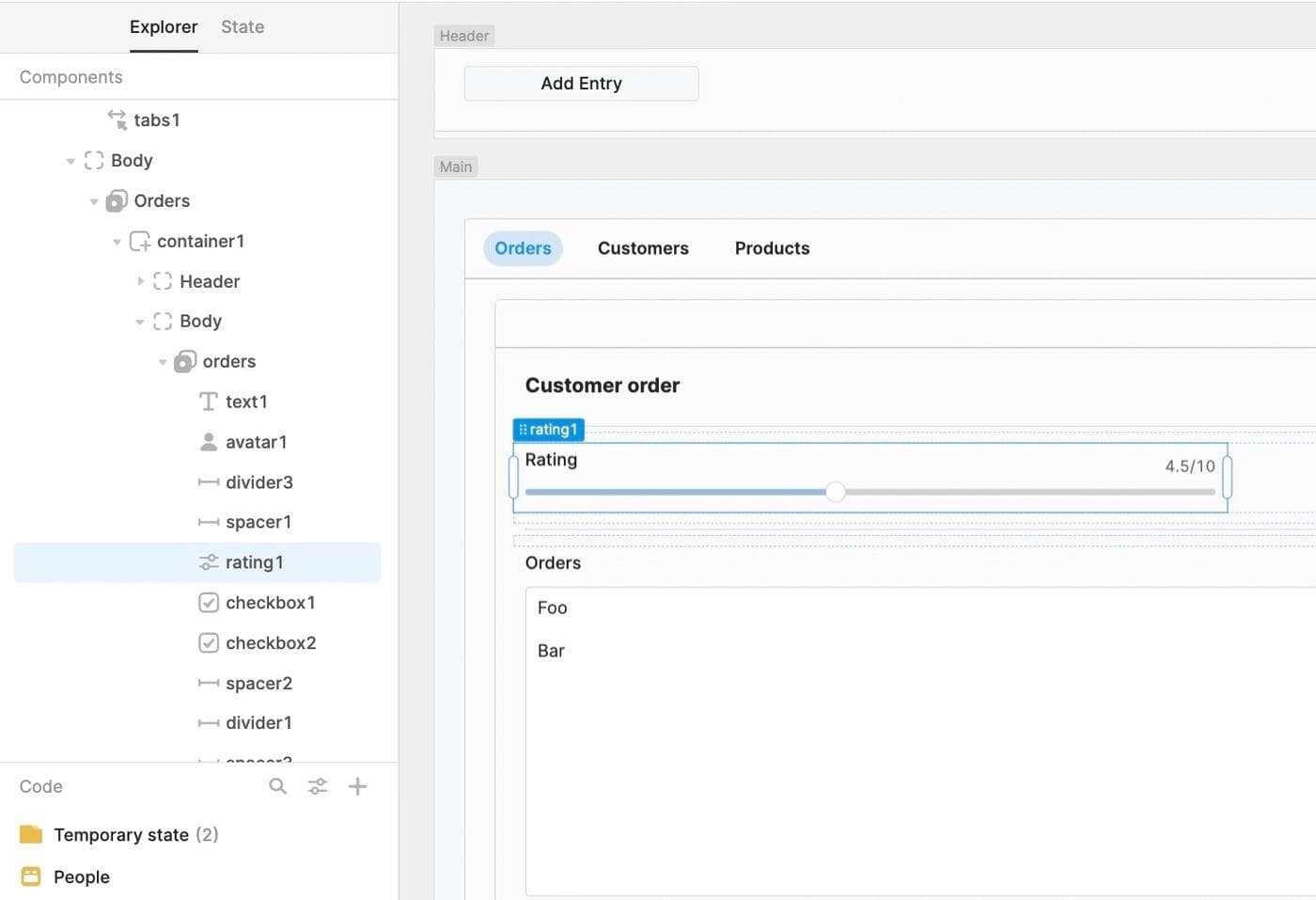
Task: Click the divider3 divider icon
Action: [x=208, y=482]
